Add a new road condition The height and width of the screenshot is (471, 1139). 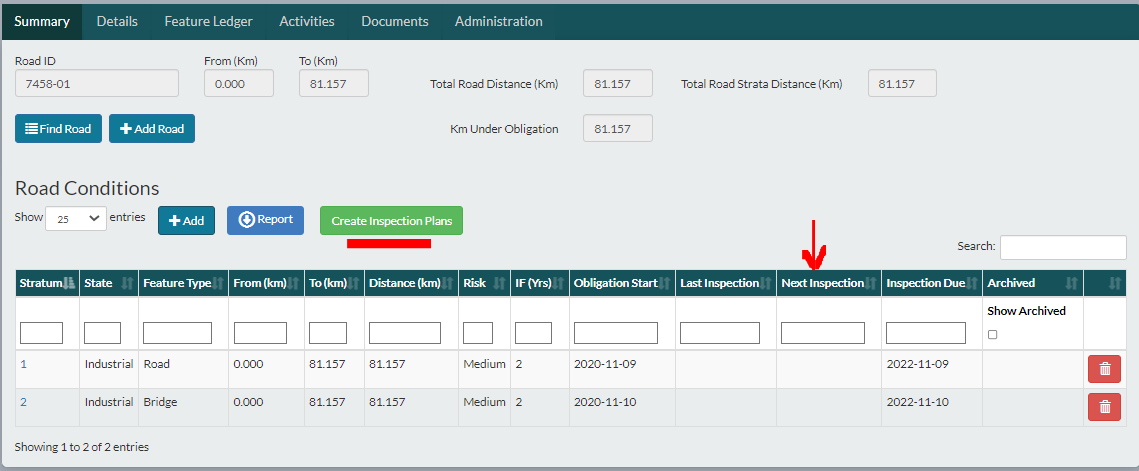[187, 220]
